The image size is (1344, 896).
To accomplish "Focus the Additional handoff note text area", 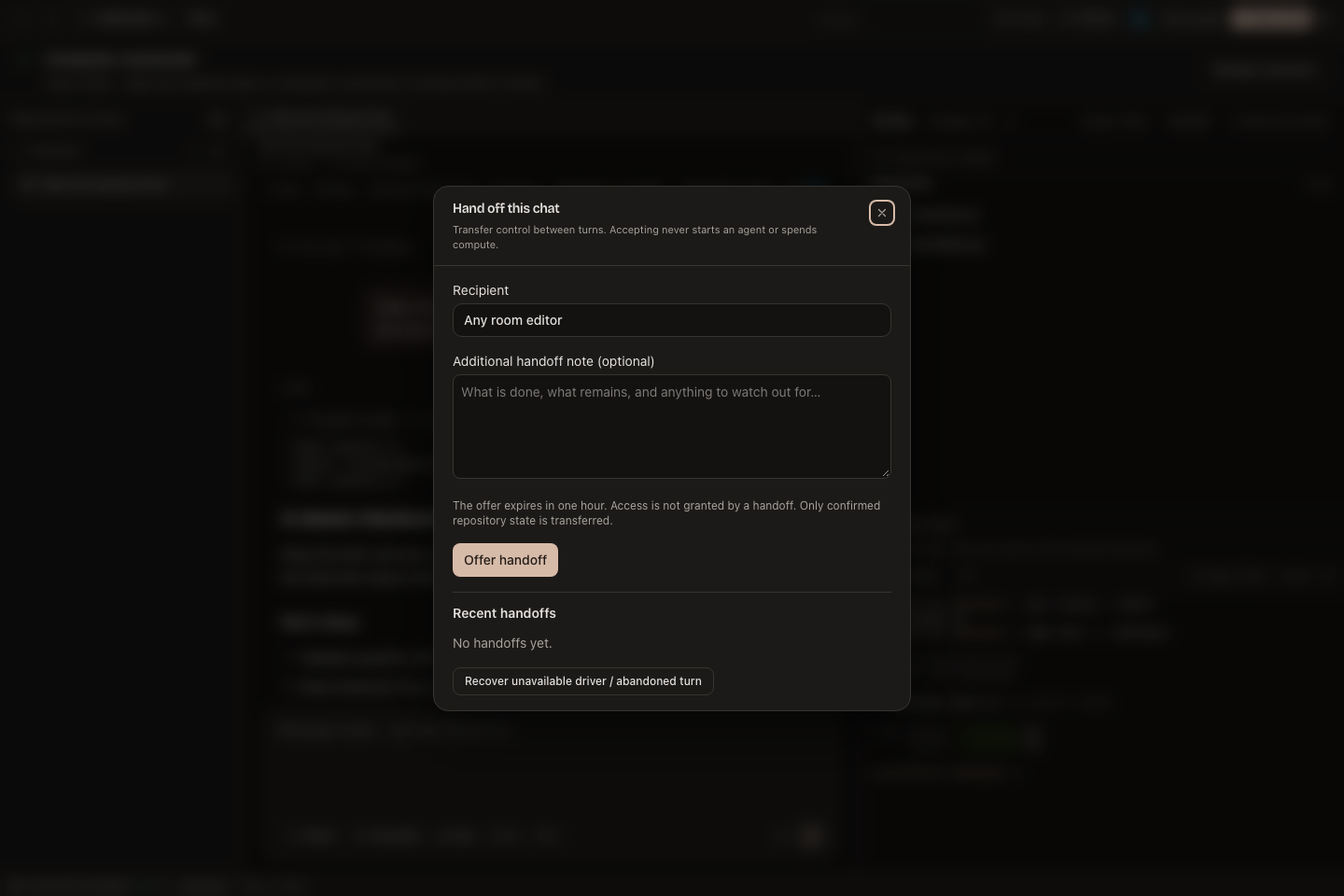I will (671, 427).
